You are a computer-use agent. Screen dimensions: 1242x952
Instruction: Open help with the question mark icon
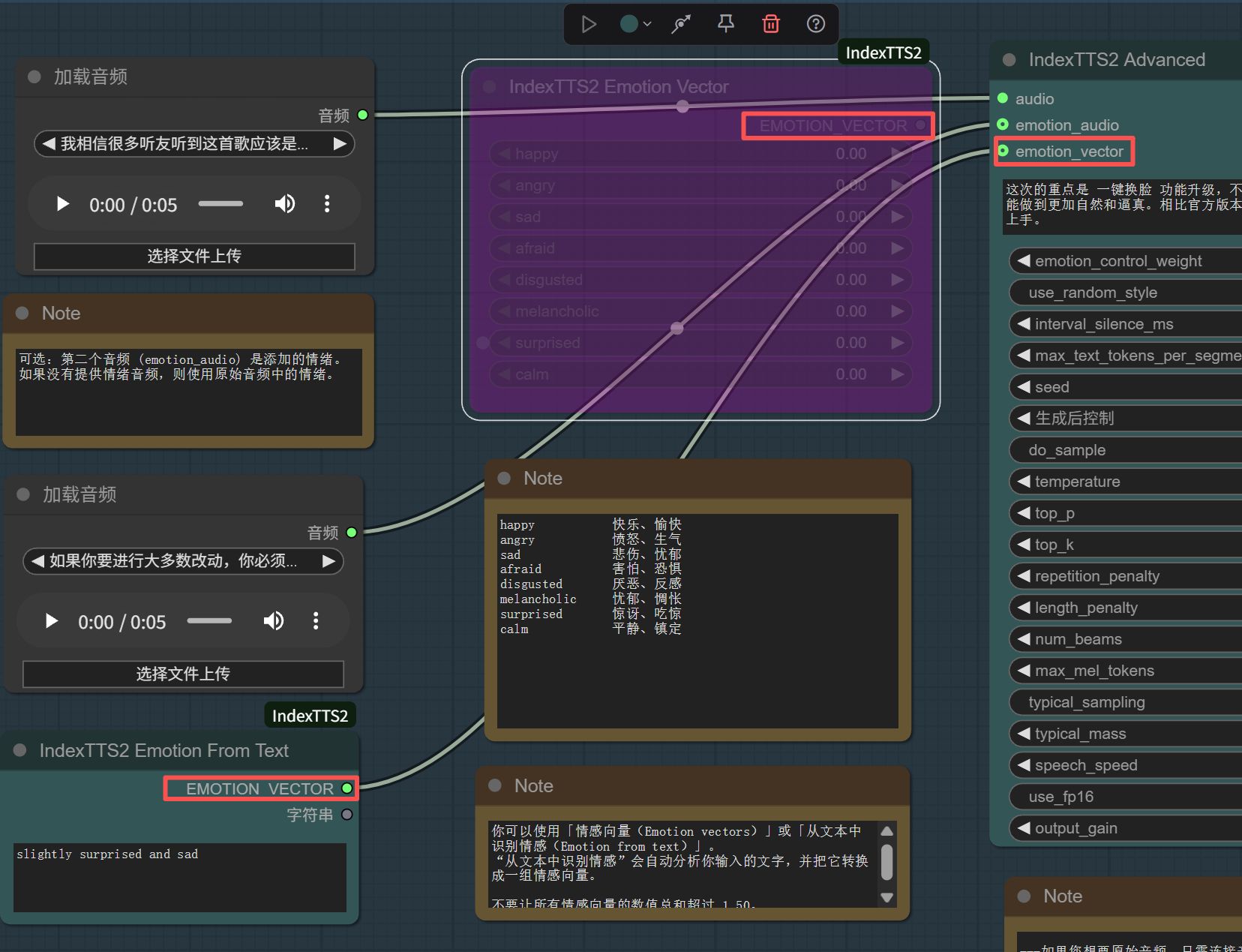coord(815,25)
